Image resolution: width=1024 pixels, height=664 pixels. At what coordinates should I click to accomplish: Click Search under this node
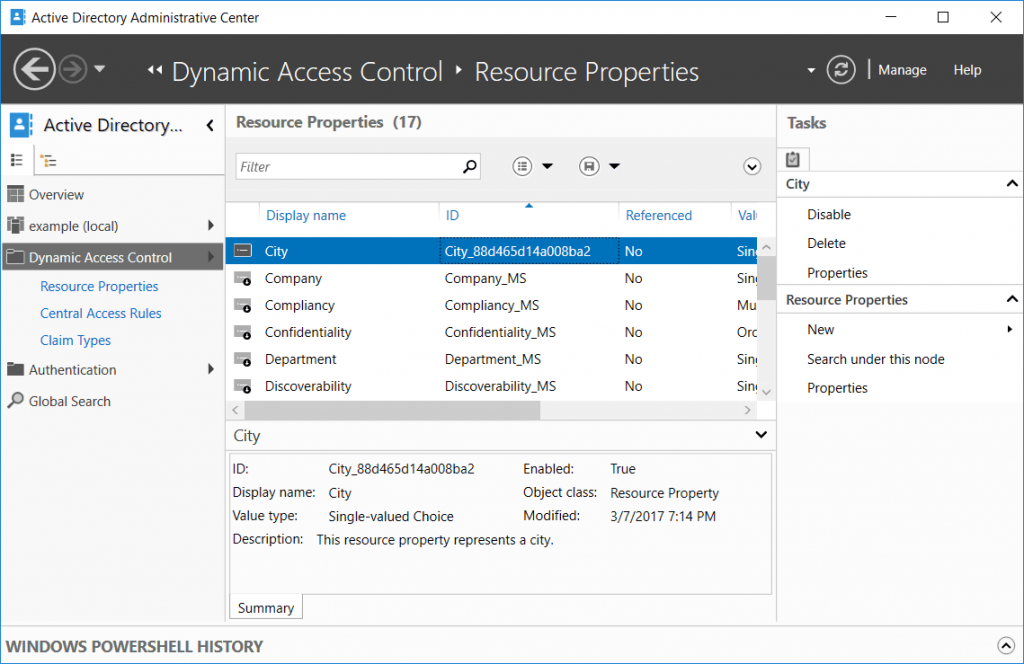876,358
